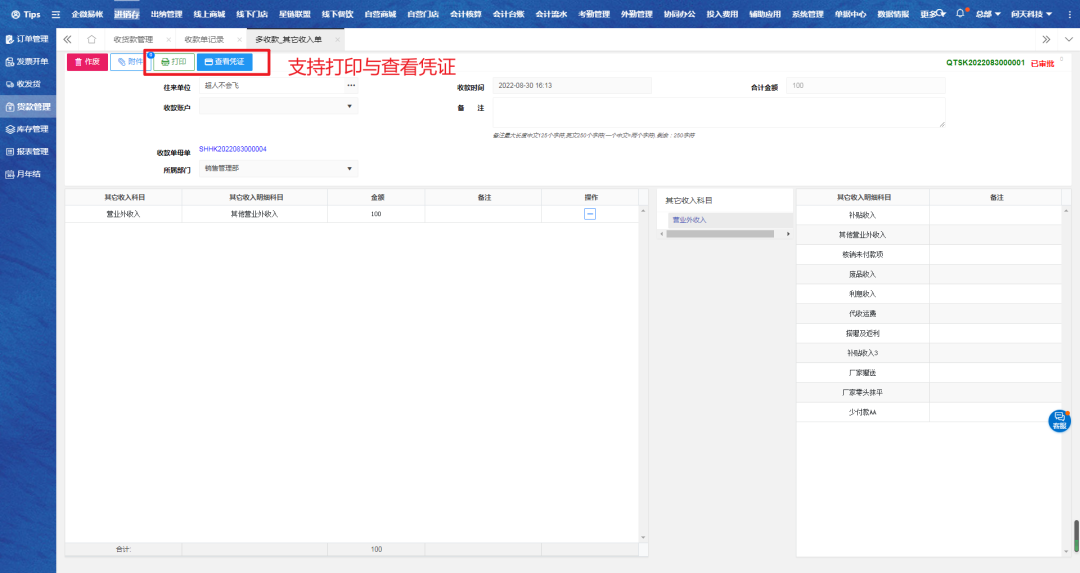Image resolution: width=1080 pixels, height=573 pixels.
Task: Click the horizontal scrollbar under 营业外收入
Action: click(x=720, y=234)
